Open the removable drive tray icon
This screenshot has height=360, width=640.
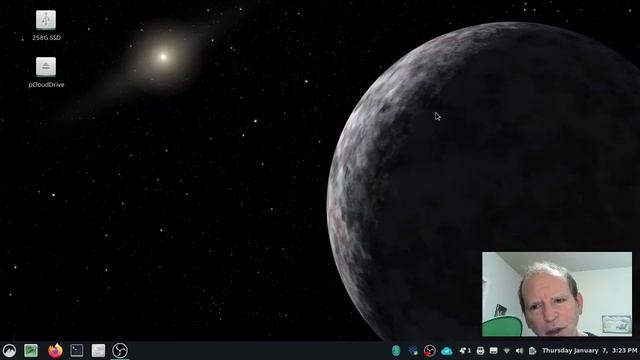click(493, 351)
